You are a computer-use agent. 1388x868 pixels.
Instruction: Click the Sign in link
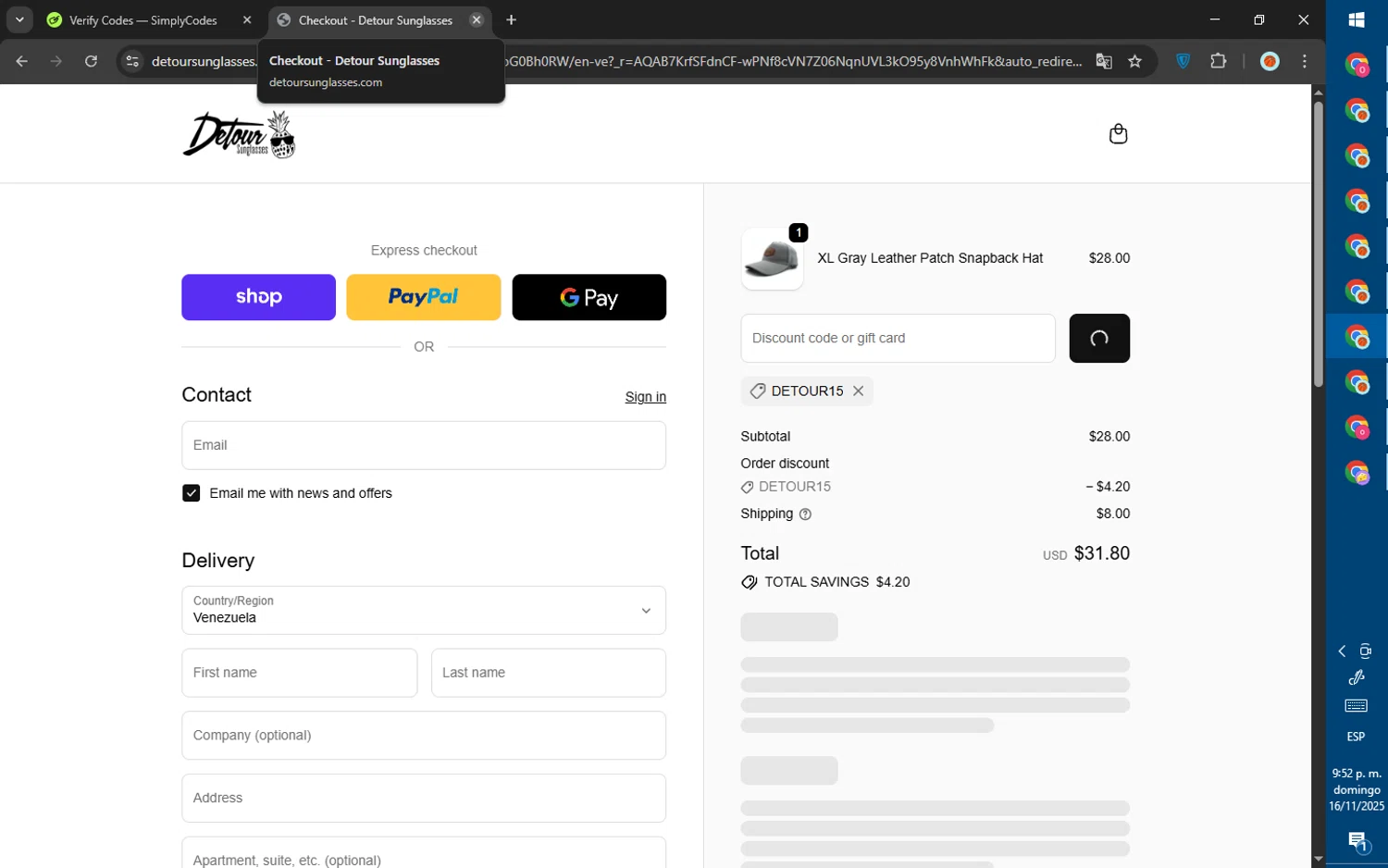pos(646,397)
